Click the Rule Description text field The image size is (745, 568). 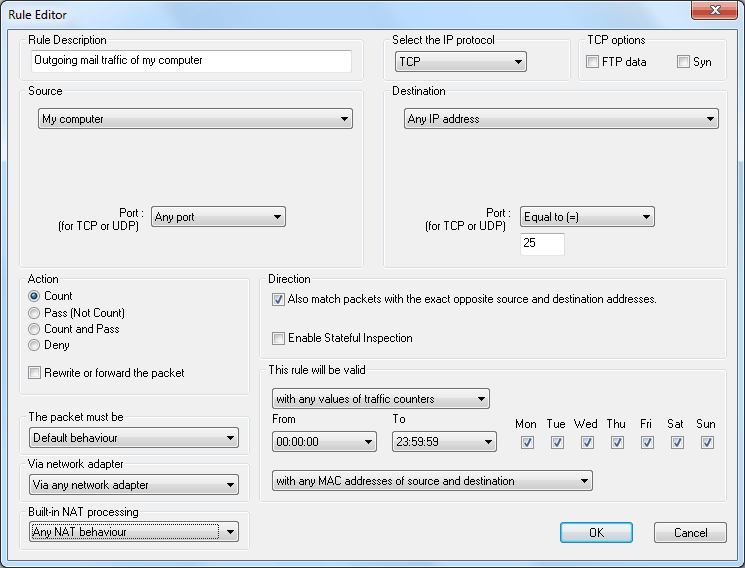pos(191,61)
